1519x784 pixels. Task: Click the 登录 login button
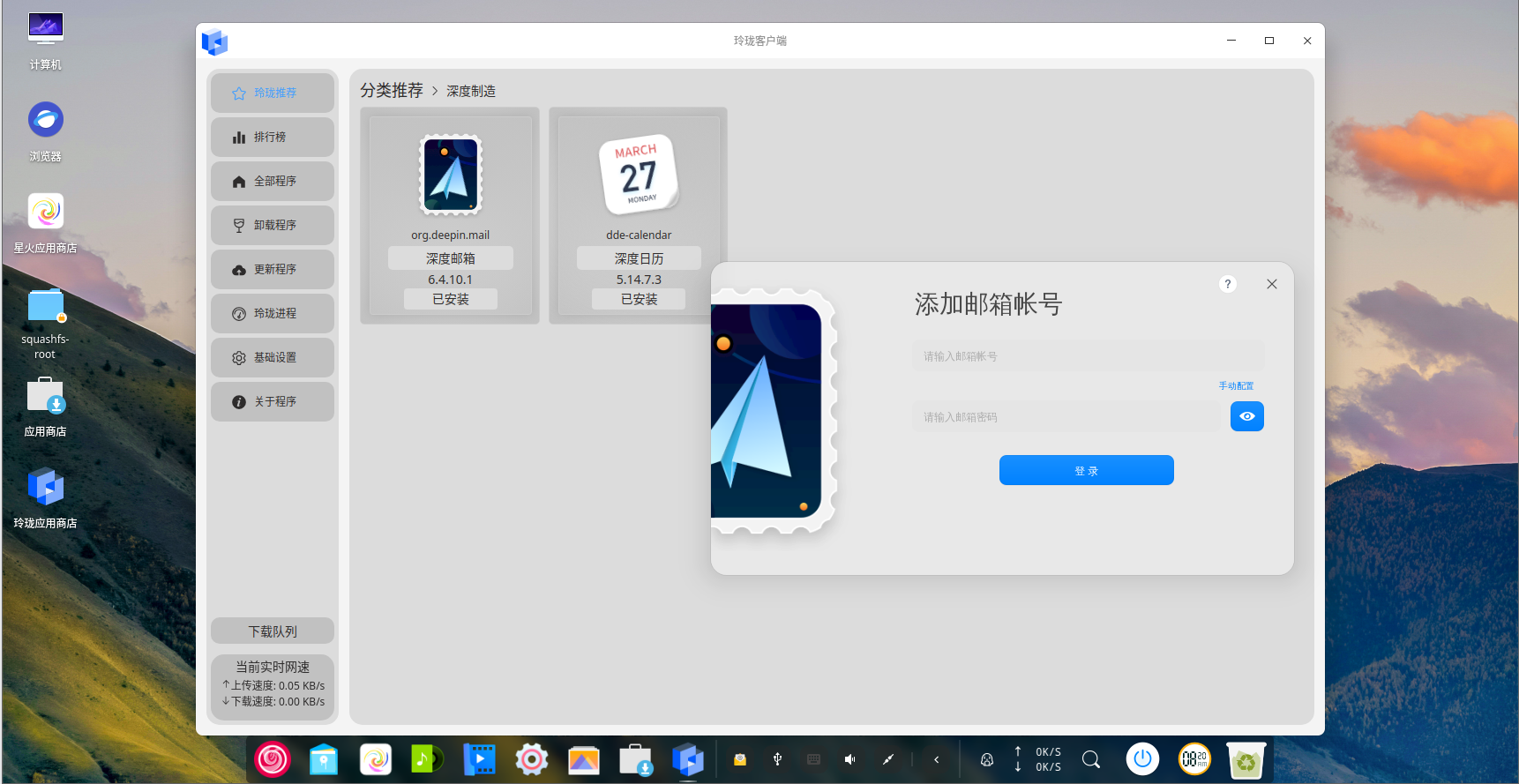tap(1087, 470)
